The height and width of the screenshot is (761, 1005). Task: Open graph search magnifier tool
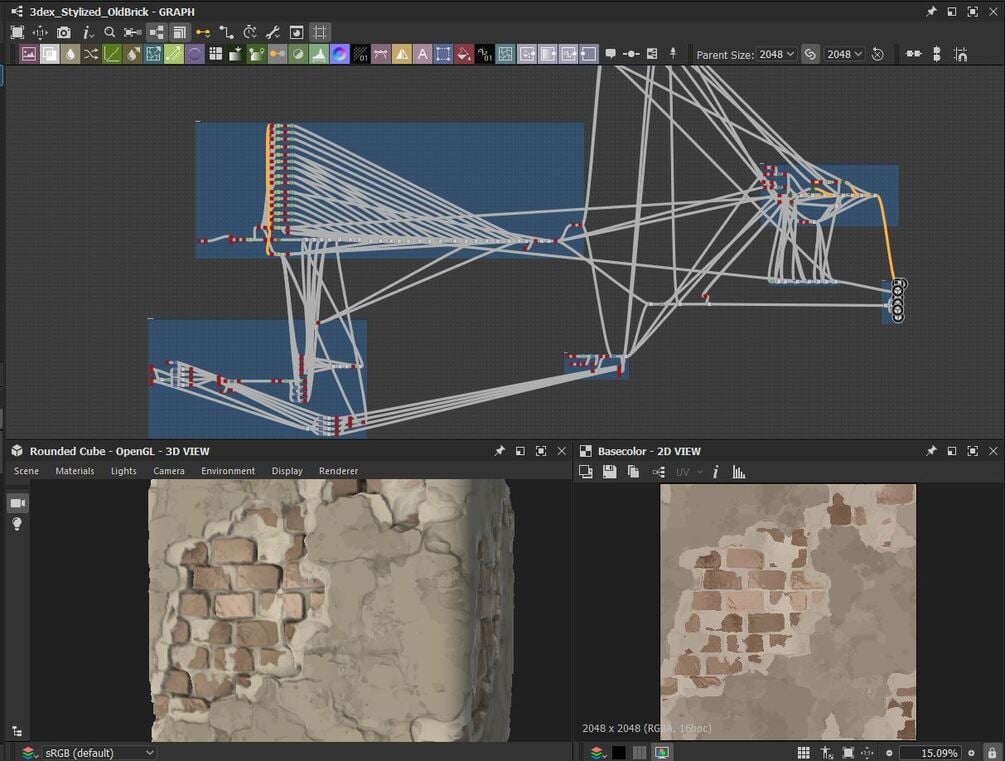110,32
